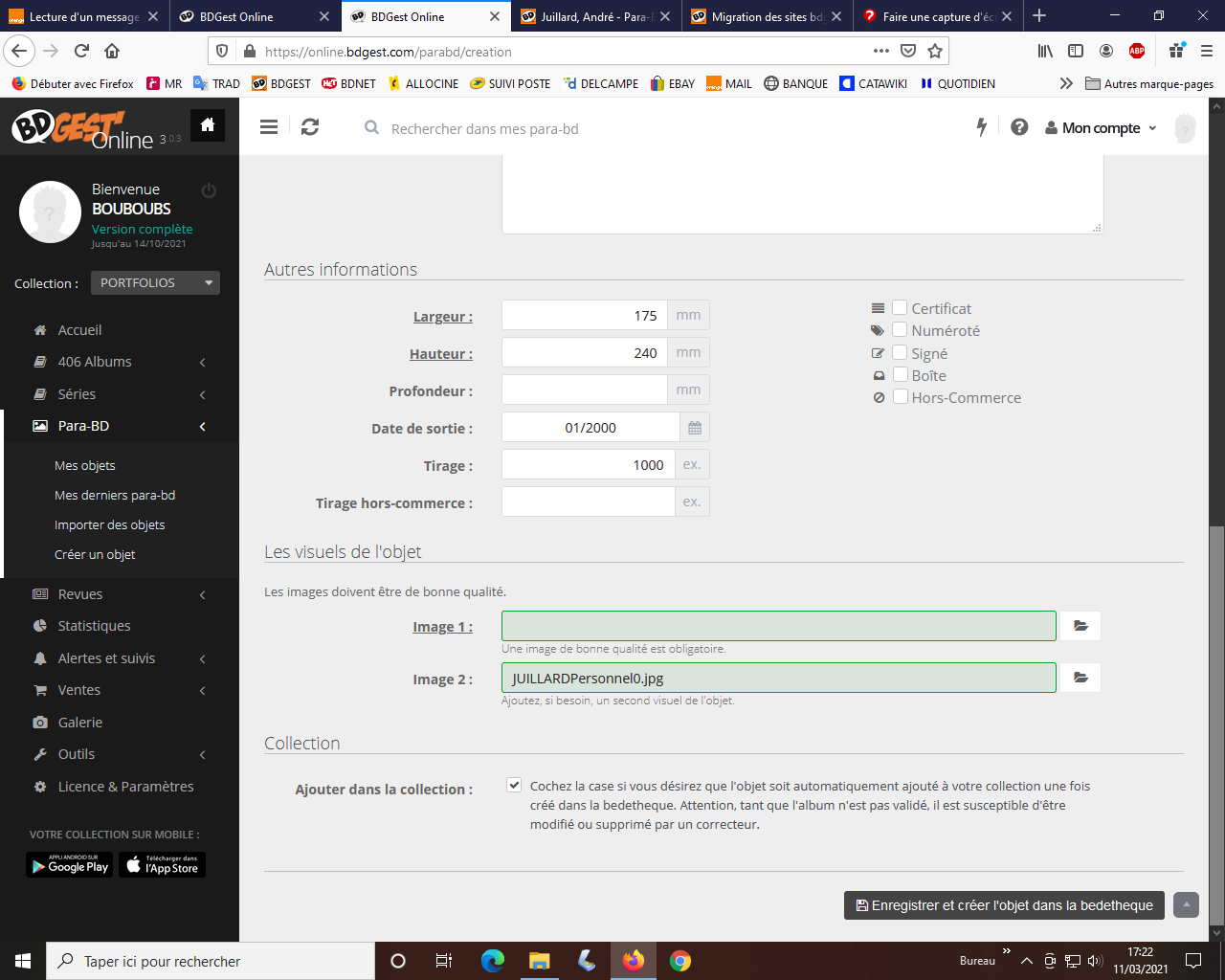Expand the Mon compte dropdown
Screen dimensions: 1225x980
[x=1101, y=128]
